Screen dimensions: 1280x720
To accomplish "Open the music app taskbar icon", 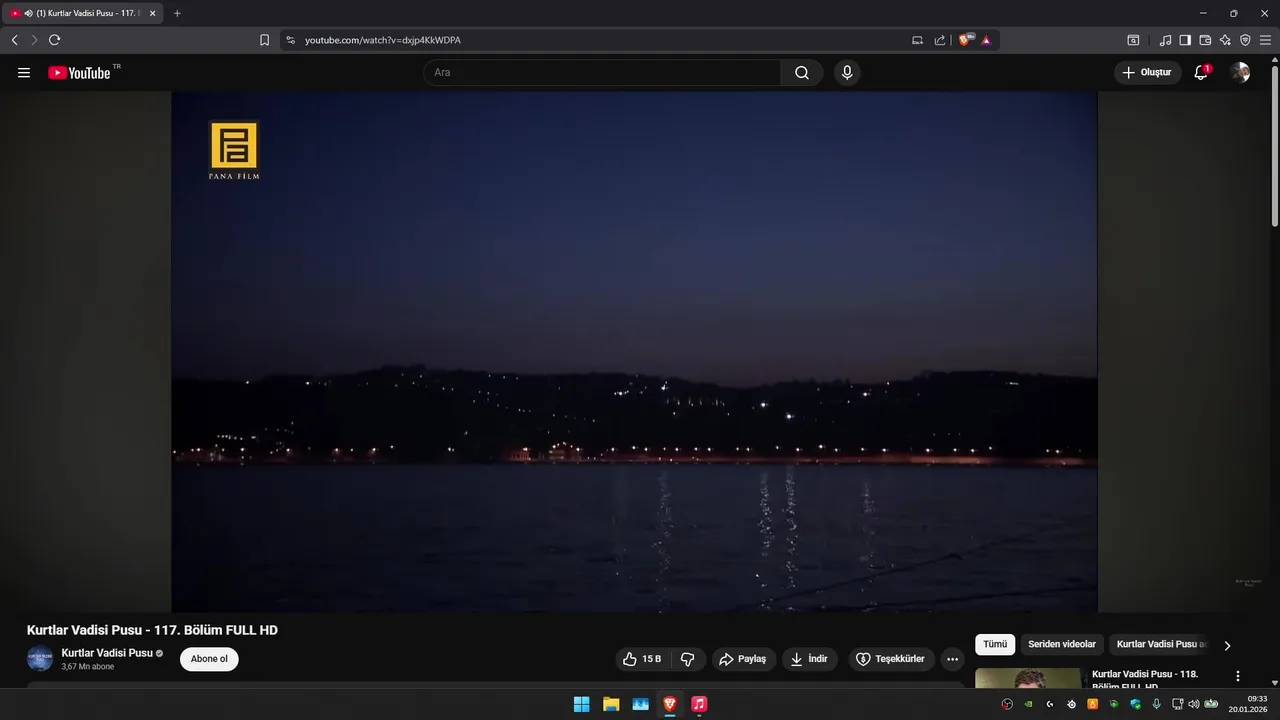I will [699, 704].
